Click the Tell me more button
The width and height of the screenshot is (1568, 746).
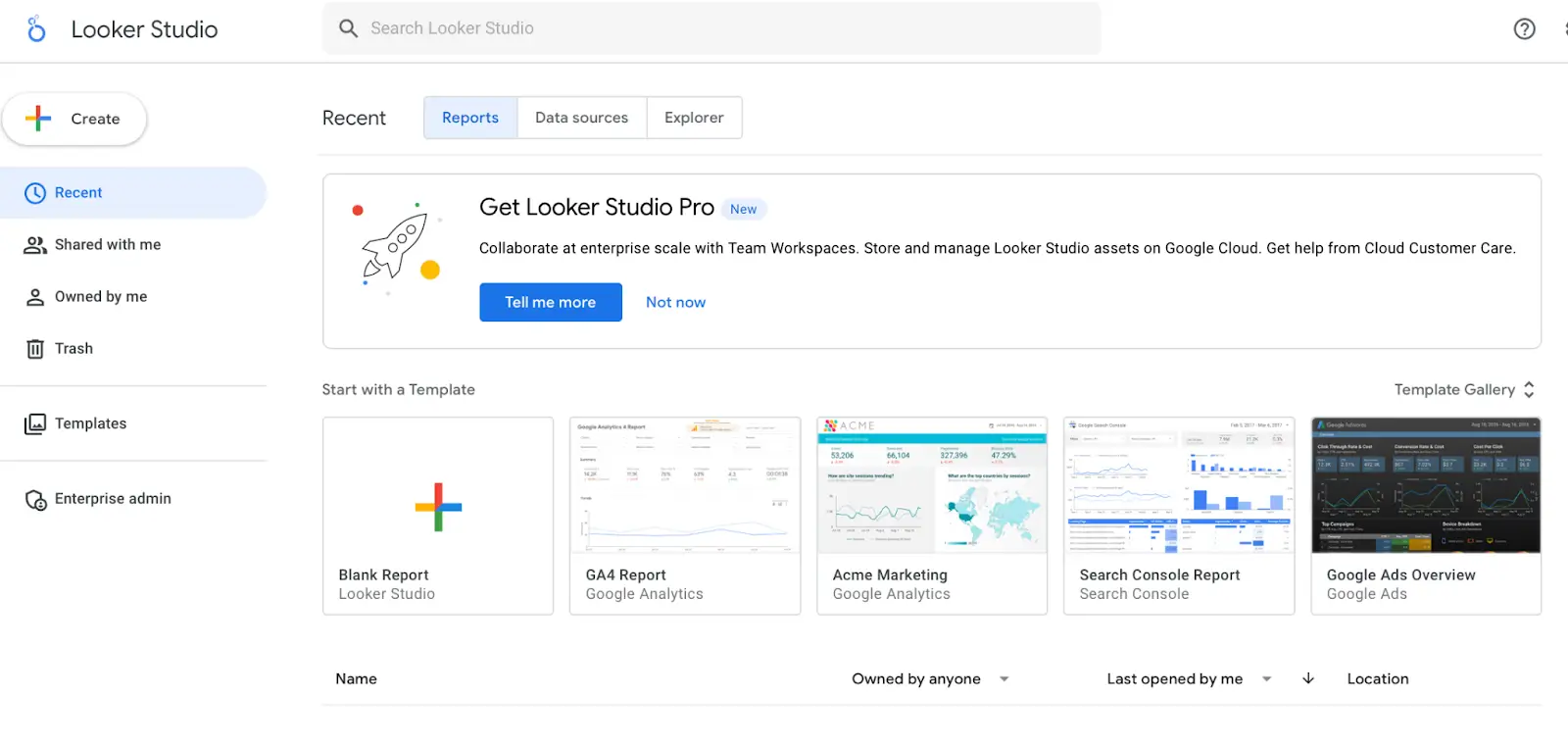tap(551, 302)
